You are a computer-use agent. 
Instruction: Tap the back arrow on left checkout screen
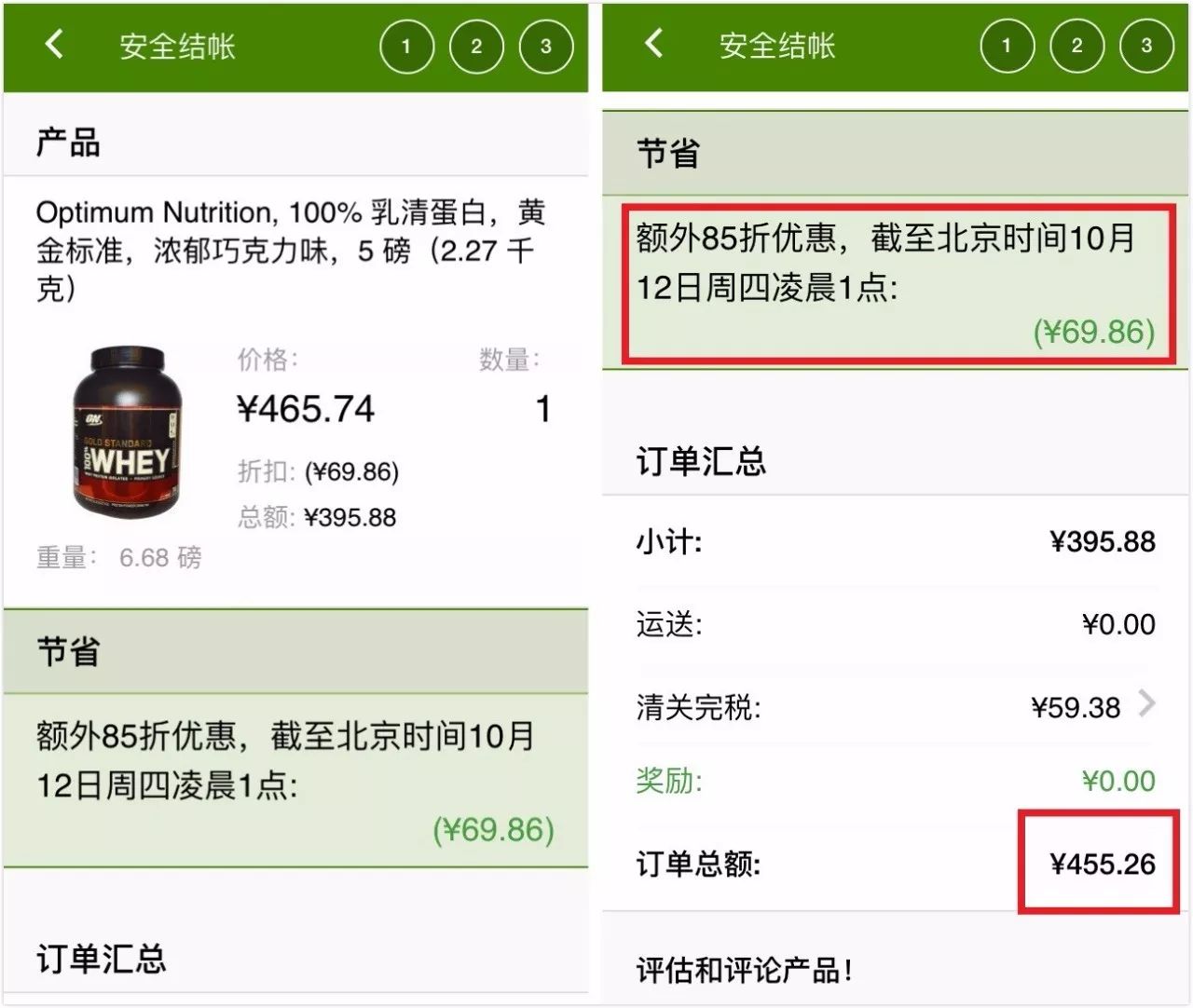54,44
